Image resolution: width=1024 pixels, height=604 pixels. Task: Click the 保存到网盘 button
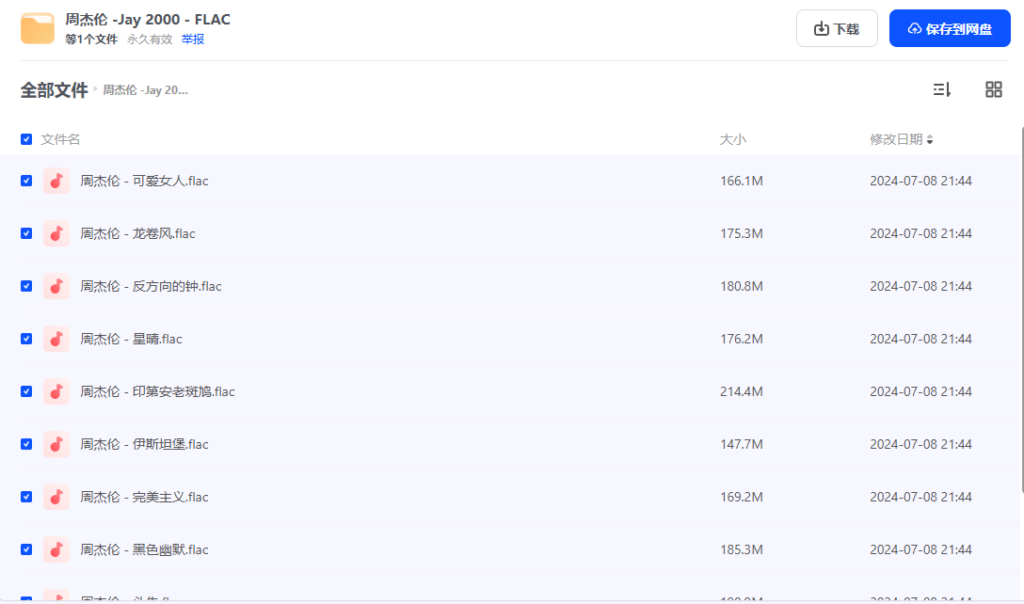coord(950,28)
